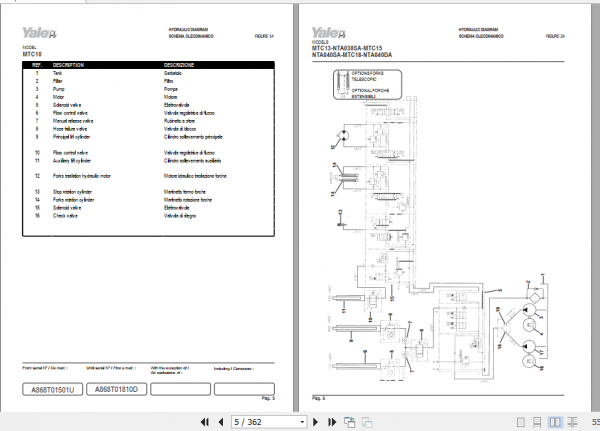The width and height of the screenshot is (600, 431).
Task: Switch to continuous scrolling page view
Action: pos(537,422)
